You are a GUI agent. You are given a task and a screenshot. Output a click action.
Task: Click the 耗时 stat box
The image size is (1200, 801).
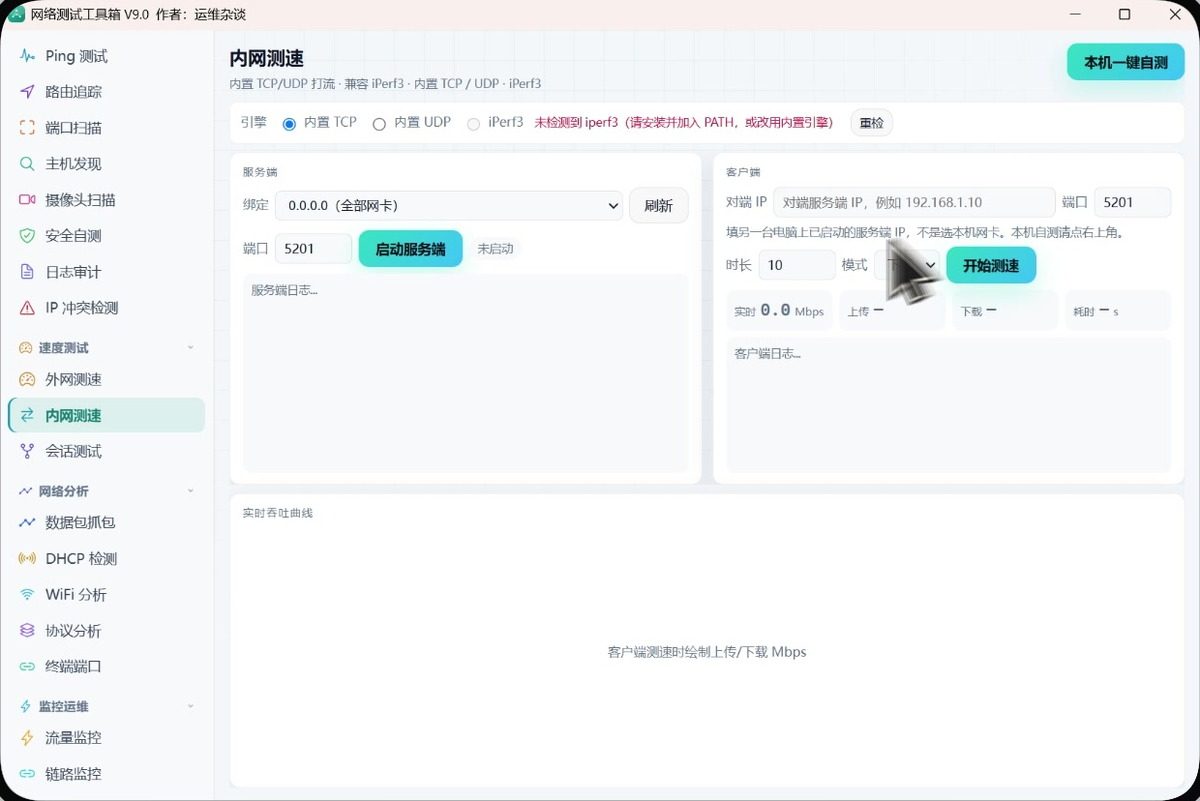point(1118,311)
